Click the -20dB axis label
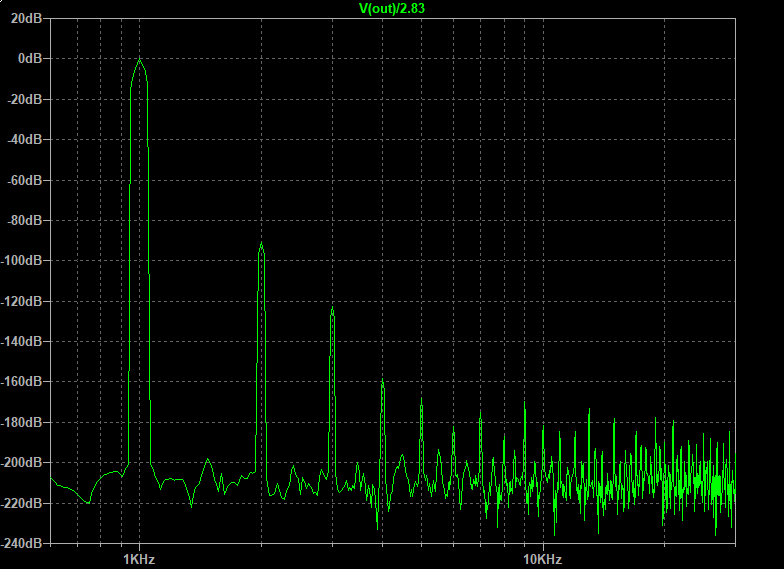 tap(24, 99)
